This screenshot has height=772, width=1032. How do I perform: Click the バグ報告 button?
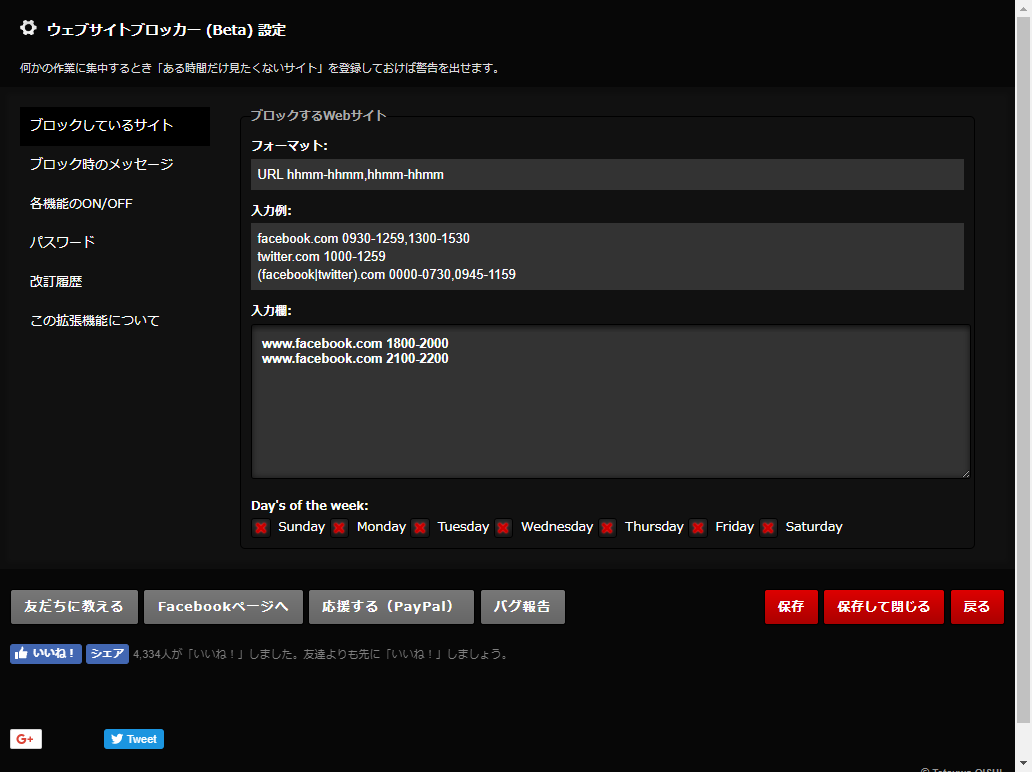[x=523, y=607]
